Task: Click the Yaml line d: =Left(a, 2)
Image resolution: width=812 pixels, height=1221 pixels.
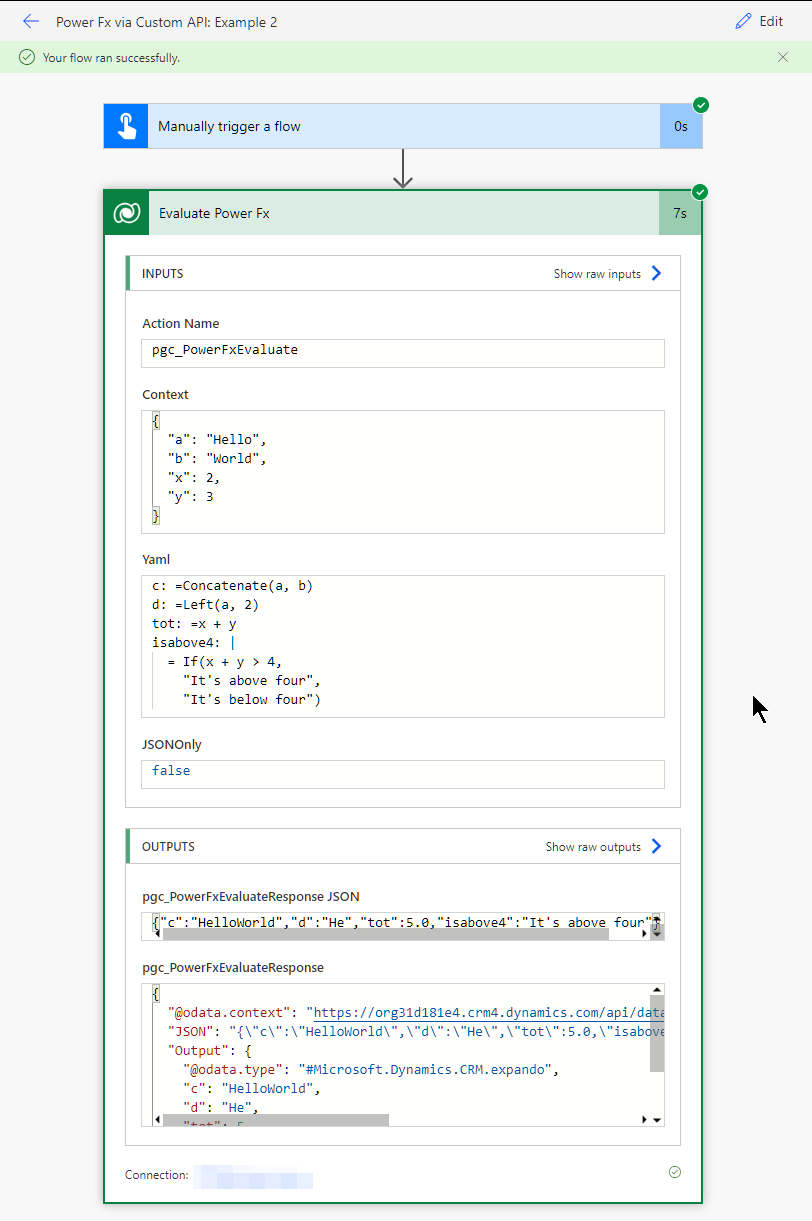Action: pos(206,605)
